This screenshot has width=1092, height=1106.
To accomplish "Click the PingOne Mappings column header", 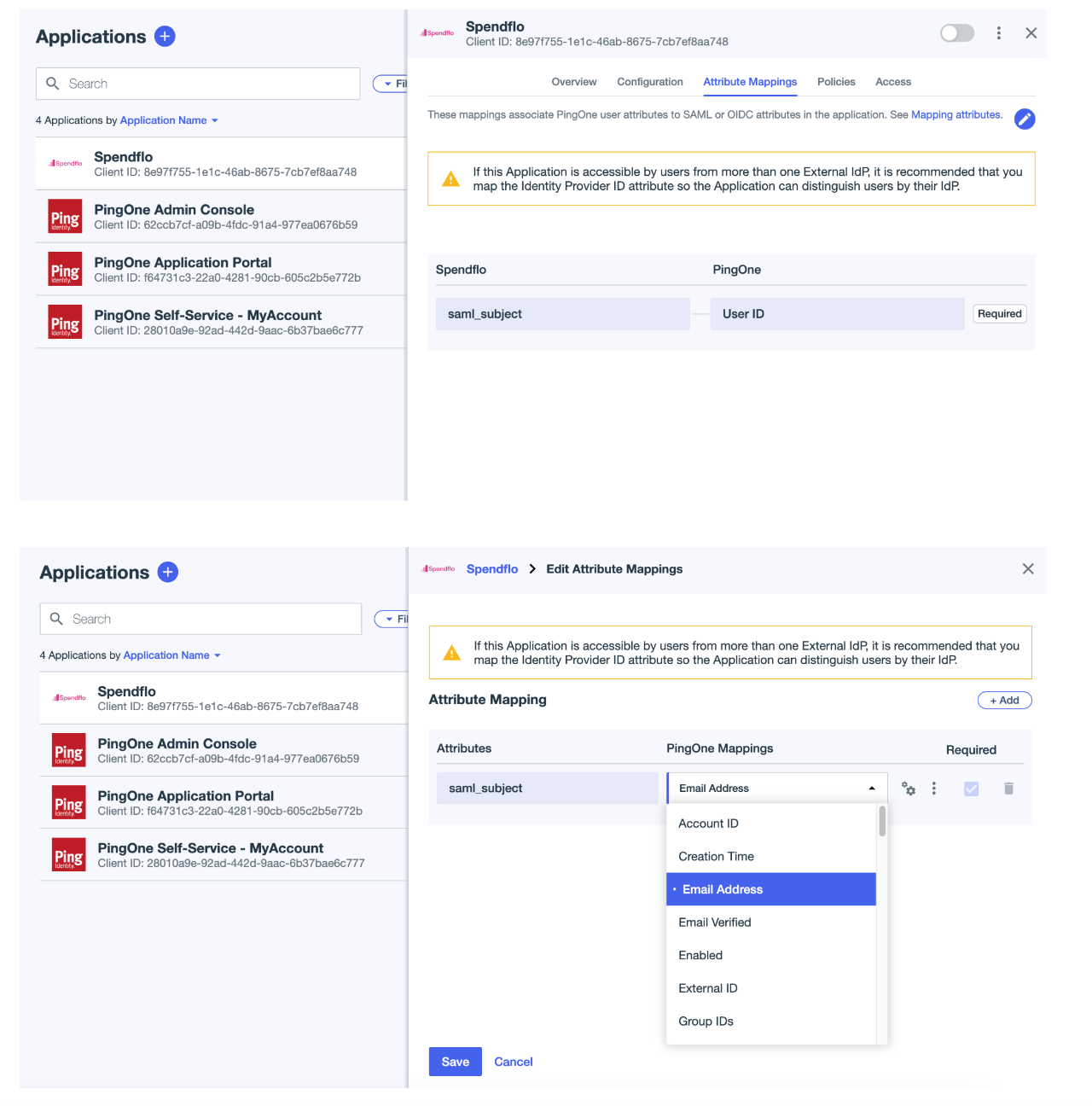I will 720,748.
